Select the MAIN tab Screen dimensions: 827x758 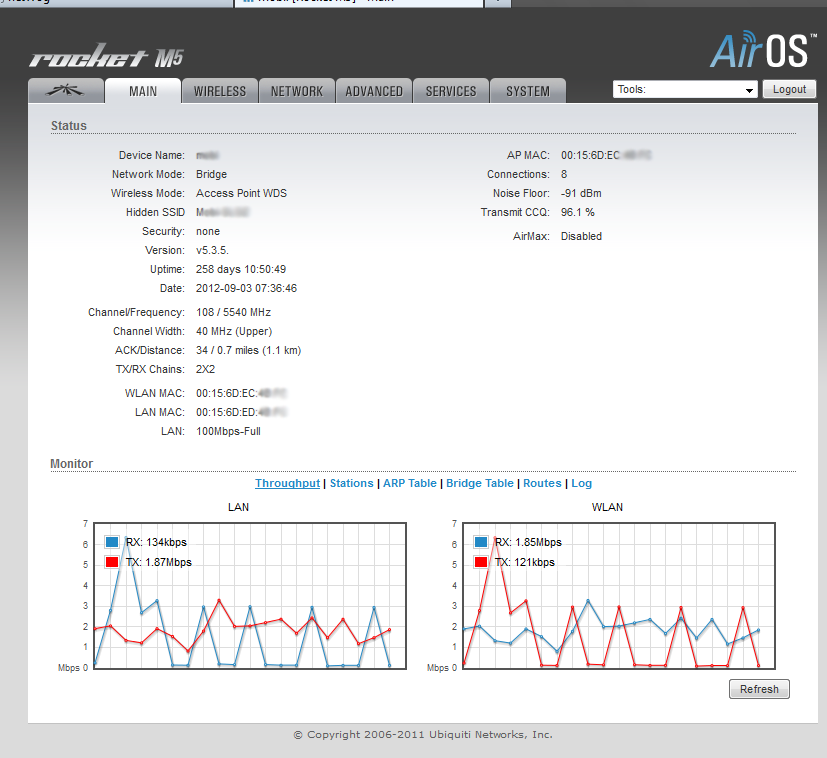coord(143,91)
